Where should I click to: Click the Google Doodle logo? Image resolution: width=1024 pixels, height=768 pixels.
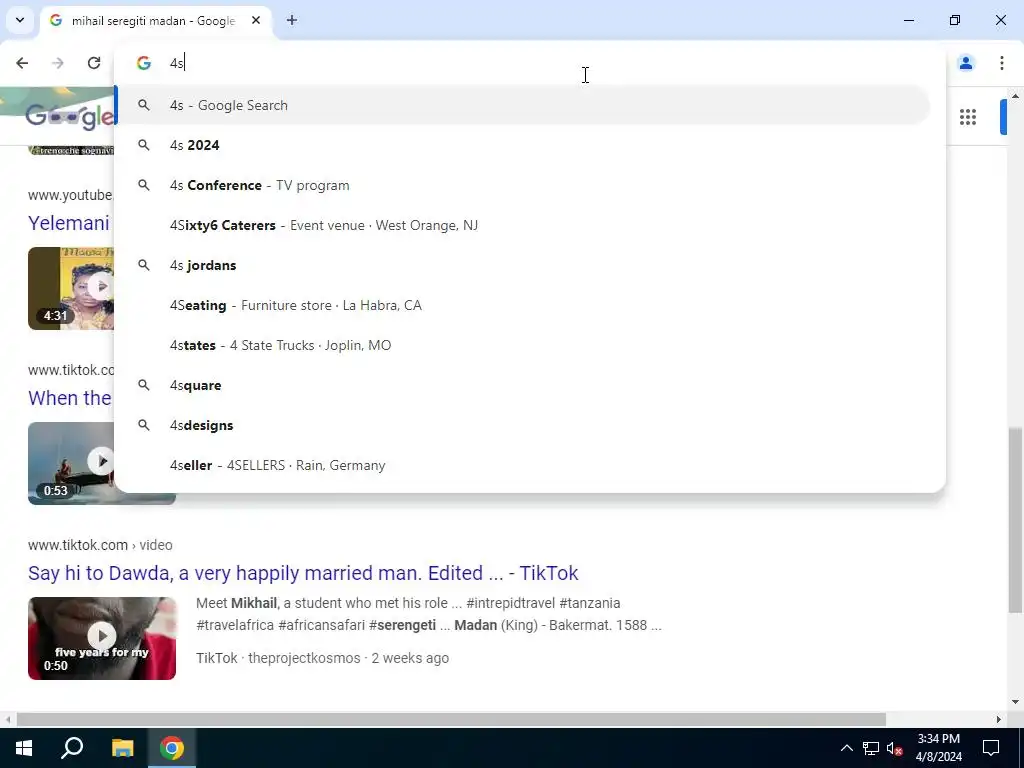point(69,117)
